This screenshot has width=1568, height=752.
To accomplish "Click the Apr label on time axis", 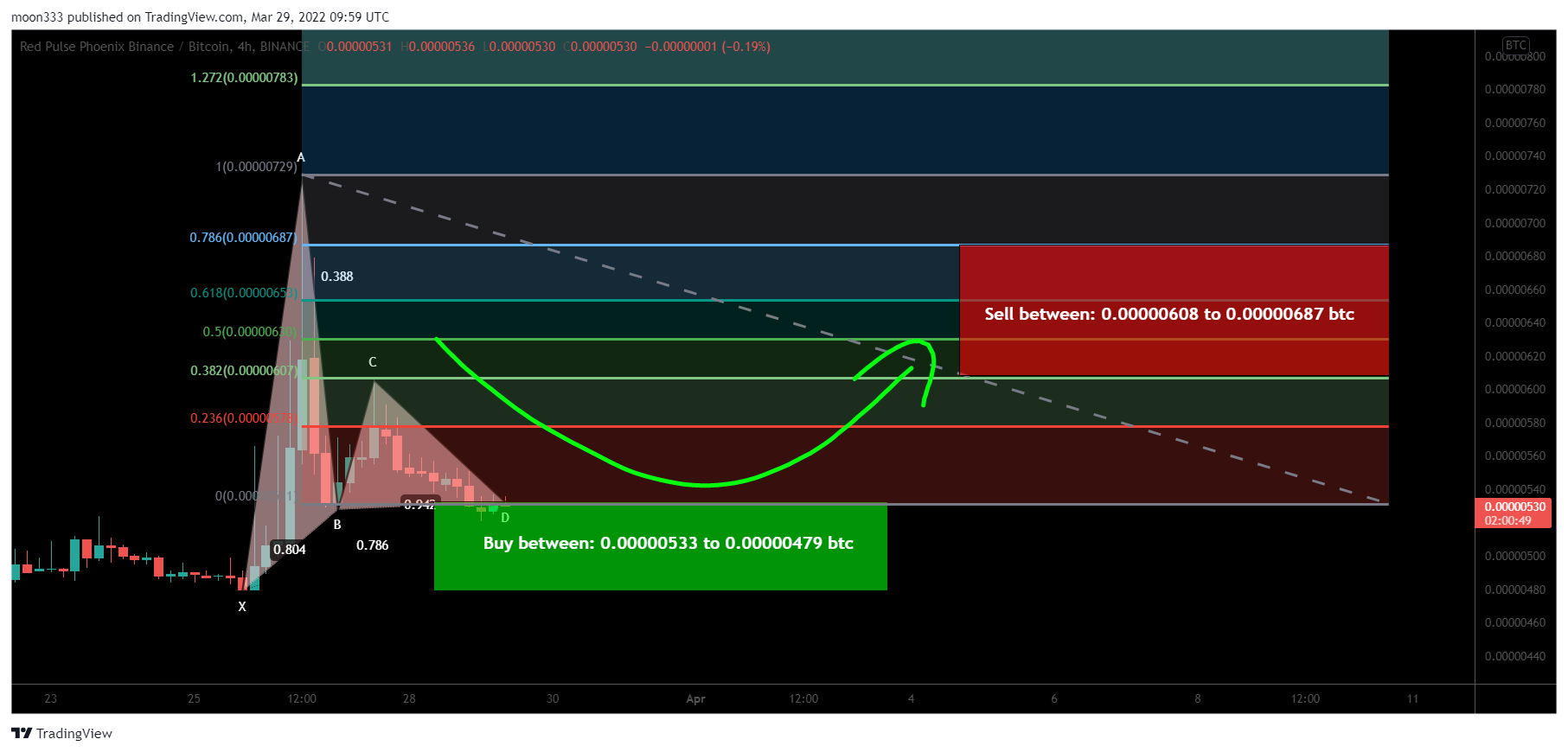I will click(695, 698).
